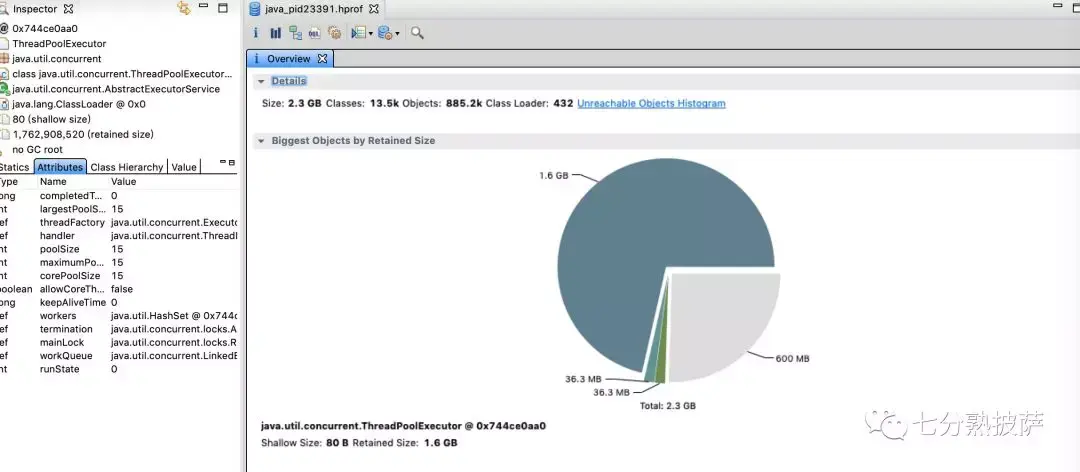
Task: Sort attributes by Value column header
Action: pyautogui.click(x=123, y=182)
